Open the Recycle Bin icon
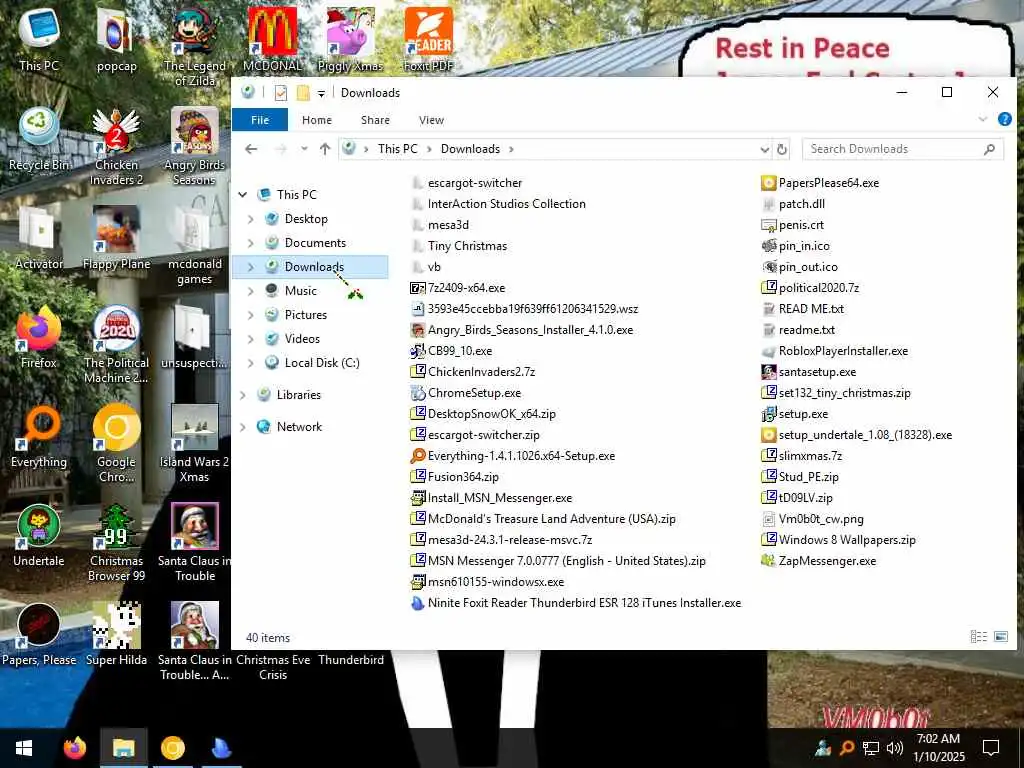The image size is (1024, 768). pyautogui.click(x=39, y=140)
